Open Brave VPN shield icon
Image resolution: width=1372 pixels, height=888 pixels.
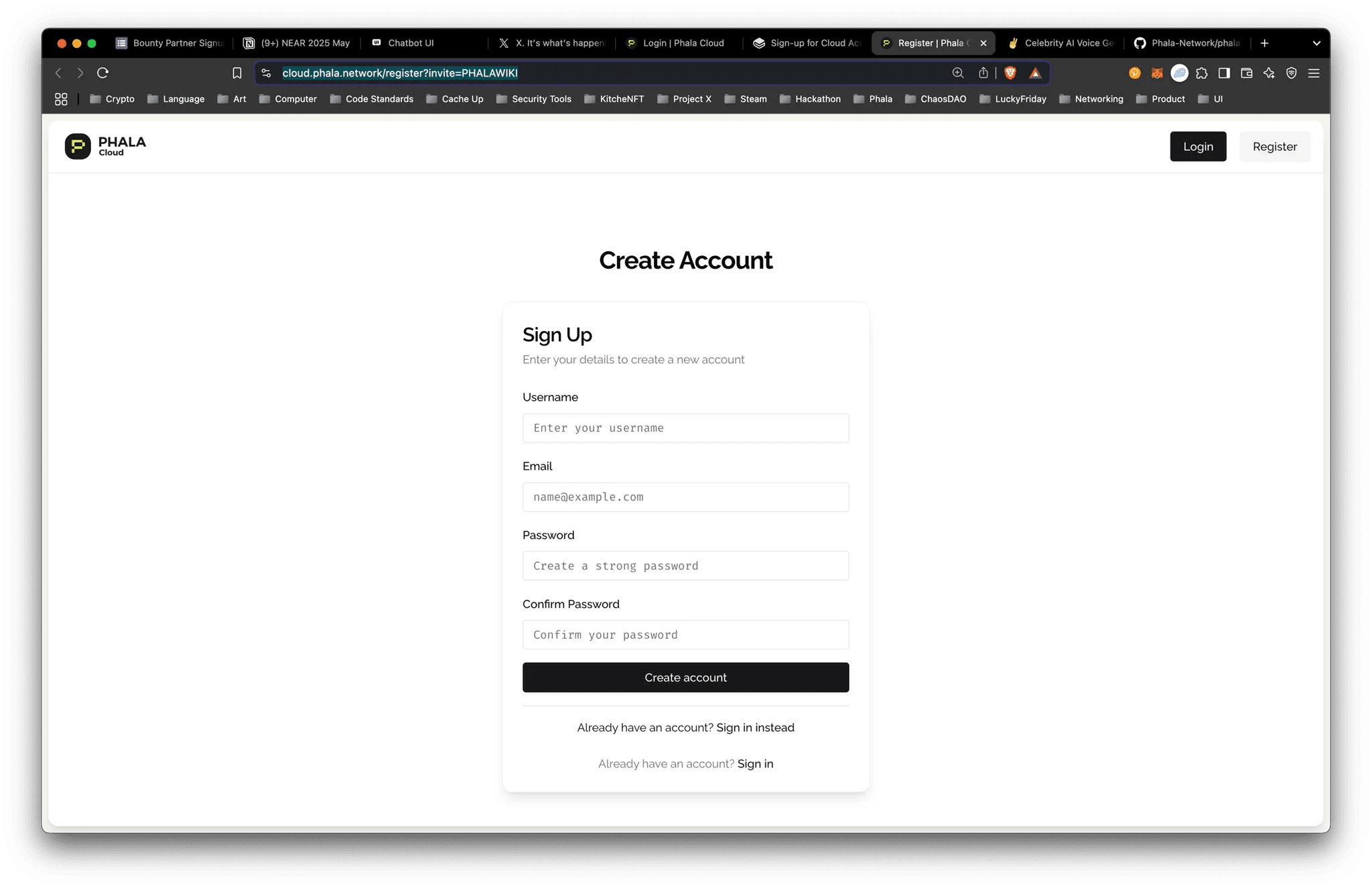click(x=1292, y=73)
